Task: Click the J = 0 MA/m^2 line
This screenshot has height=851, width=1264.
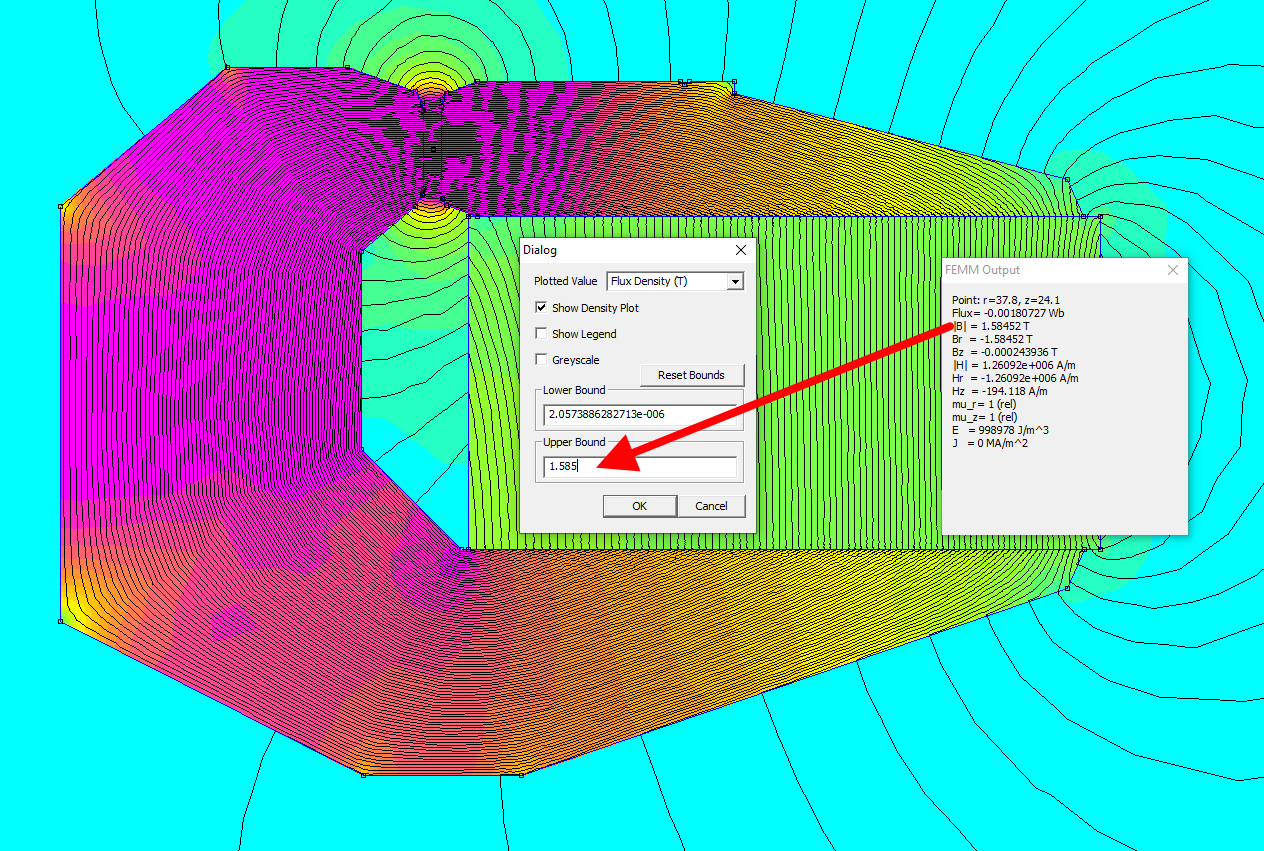Action: point(990,443)
